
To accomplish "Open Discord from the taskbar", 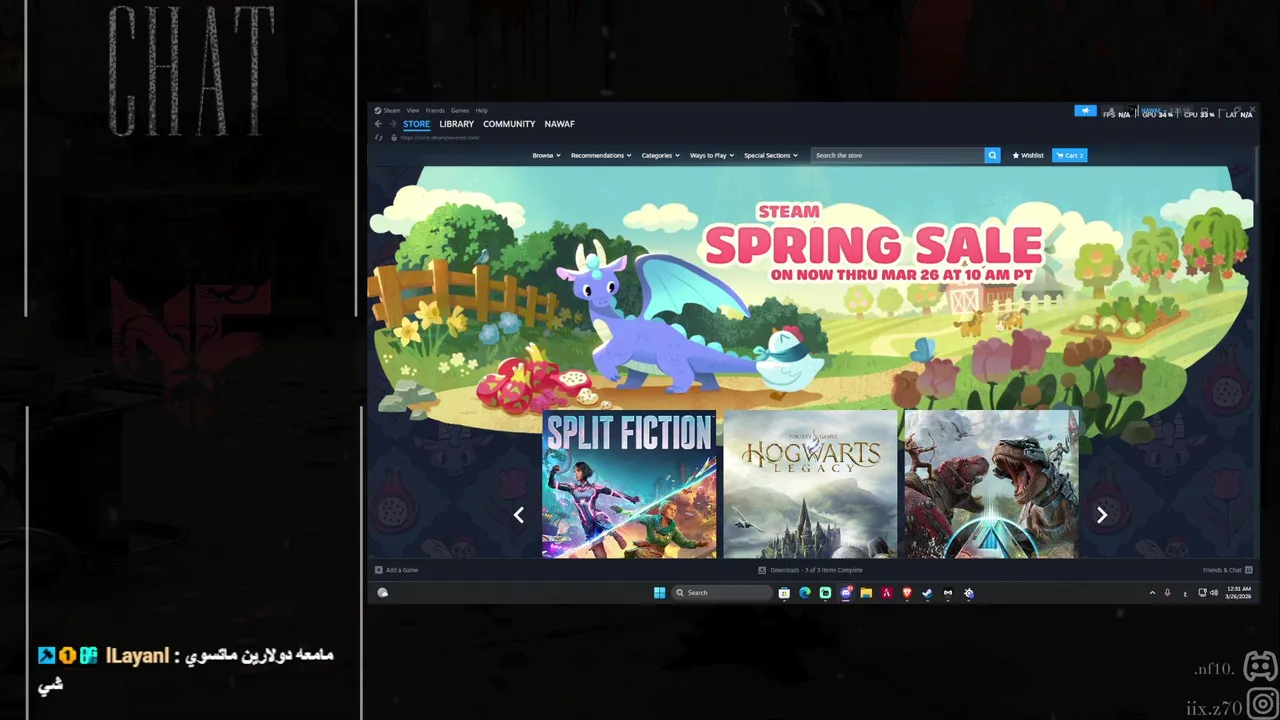I will point(846,593).
